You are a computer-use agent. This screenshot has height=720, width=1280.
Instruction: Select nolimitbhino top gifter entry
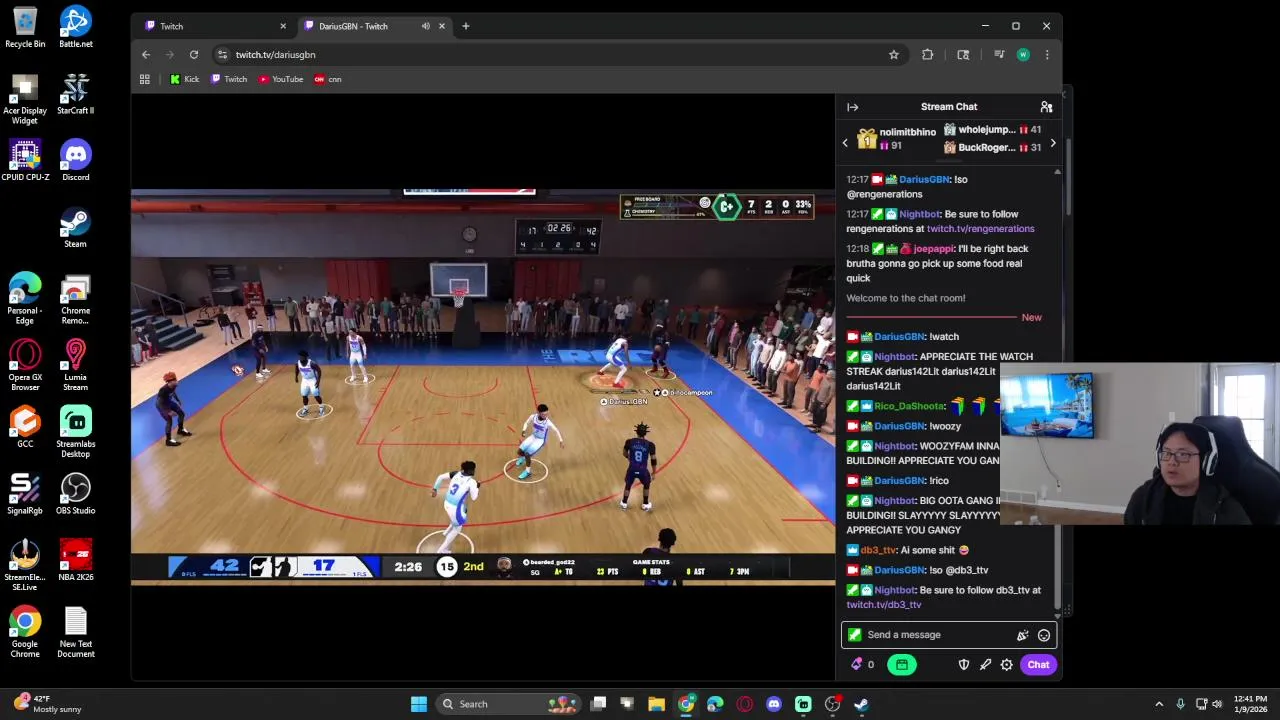pos(896,139)
